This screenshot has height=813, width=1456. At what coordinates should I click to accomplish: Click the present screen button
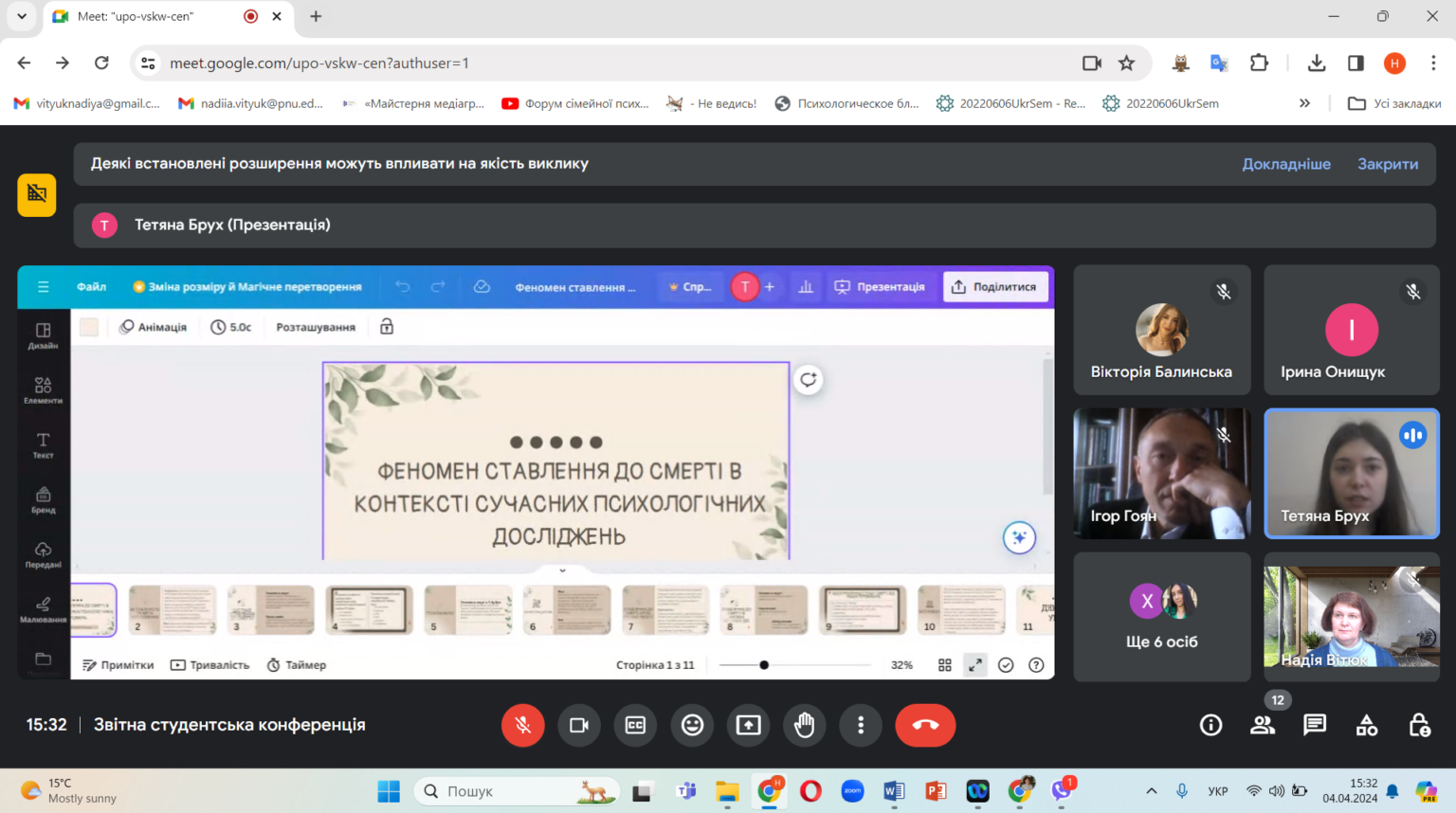point(749,725)
